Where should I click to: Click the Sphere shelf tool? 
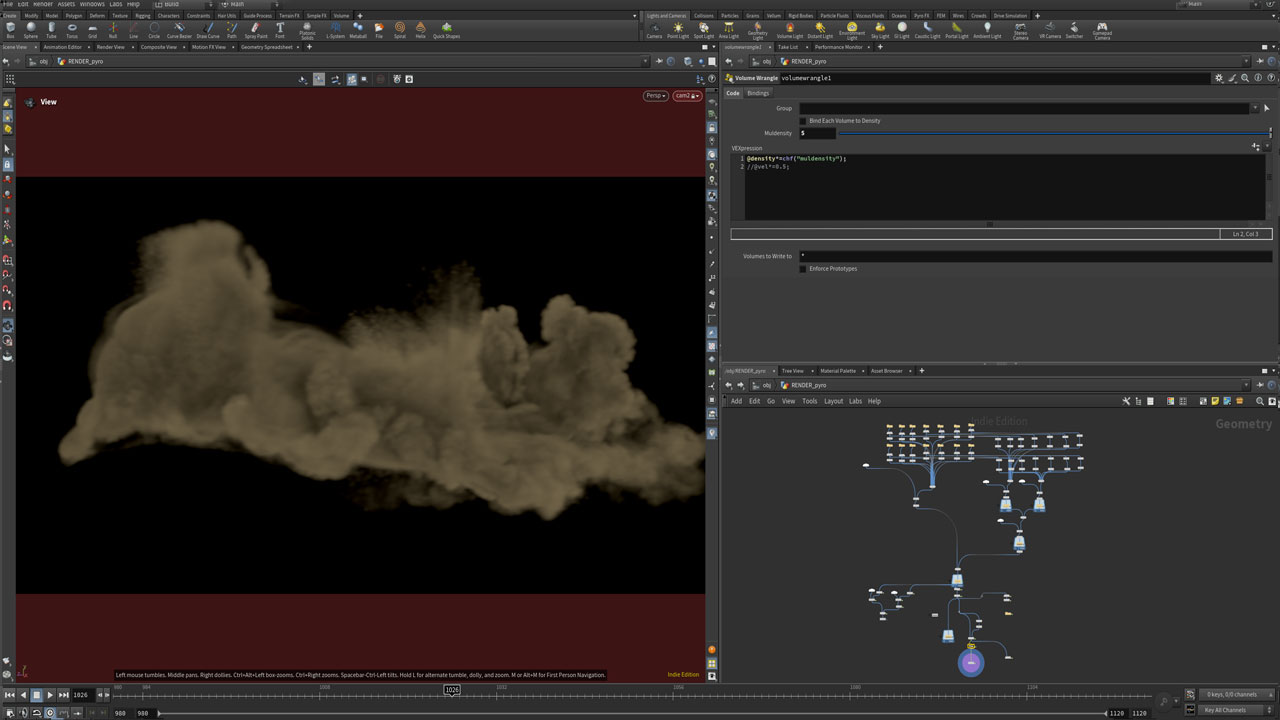click(x=31, y=29)
